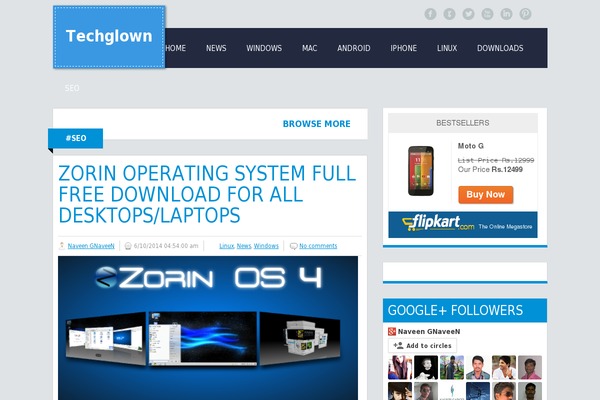The height and width of the screenshot is (400, 600).
Task: Open follower avatar of woman with long hair
Action: [400, 367]
